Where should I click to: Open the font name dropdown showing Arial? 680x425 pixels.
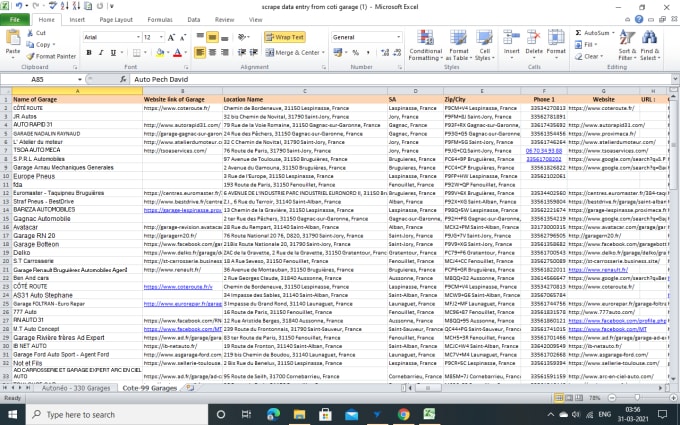[138, 37]
